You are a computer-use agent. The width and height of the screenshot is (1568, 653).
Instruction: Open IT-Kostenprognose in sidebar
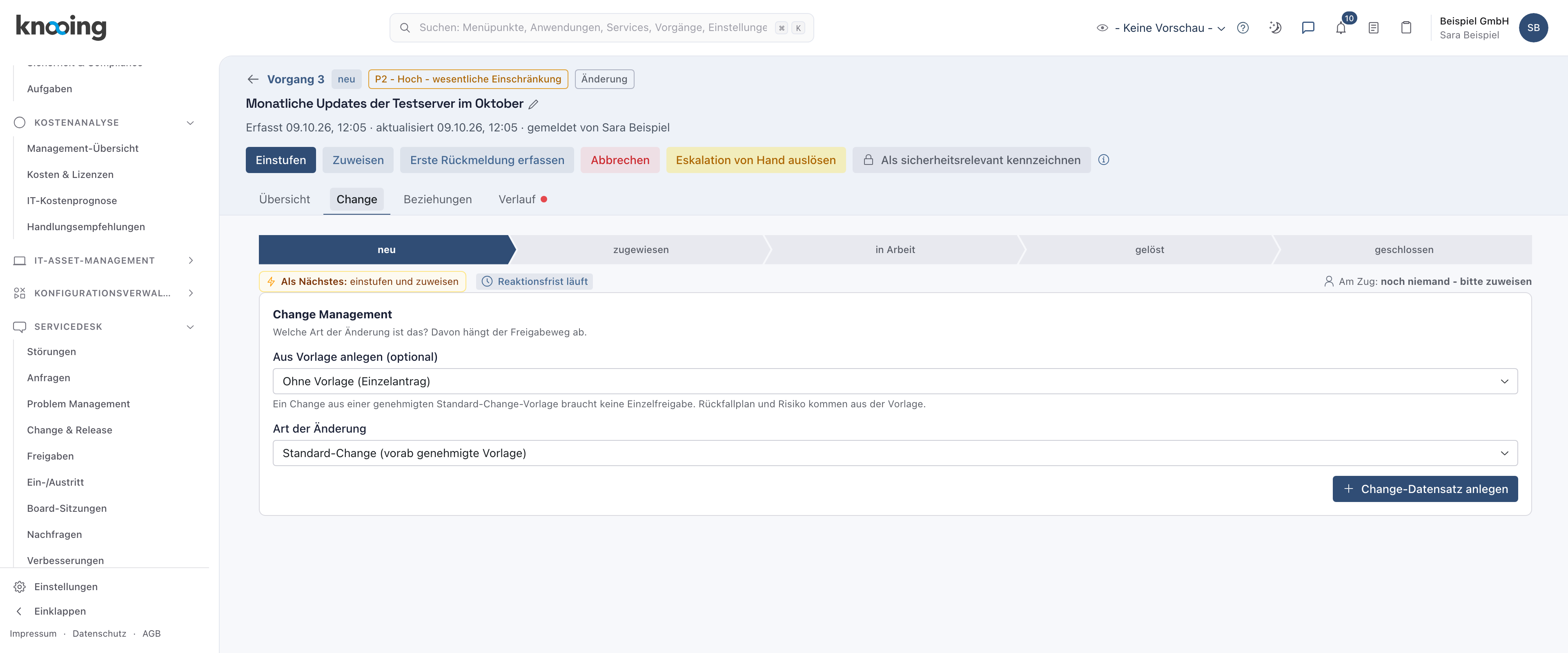click(x=72, y=201)
